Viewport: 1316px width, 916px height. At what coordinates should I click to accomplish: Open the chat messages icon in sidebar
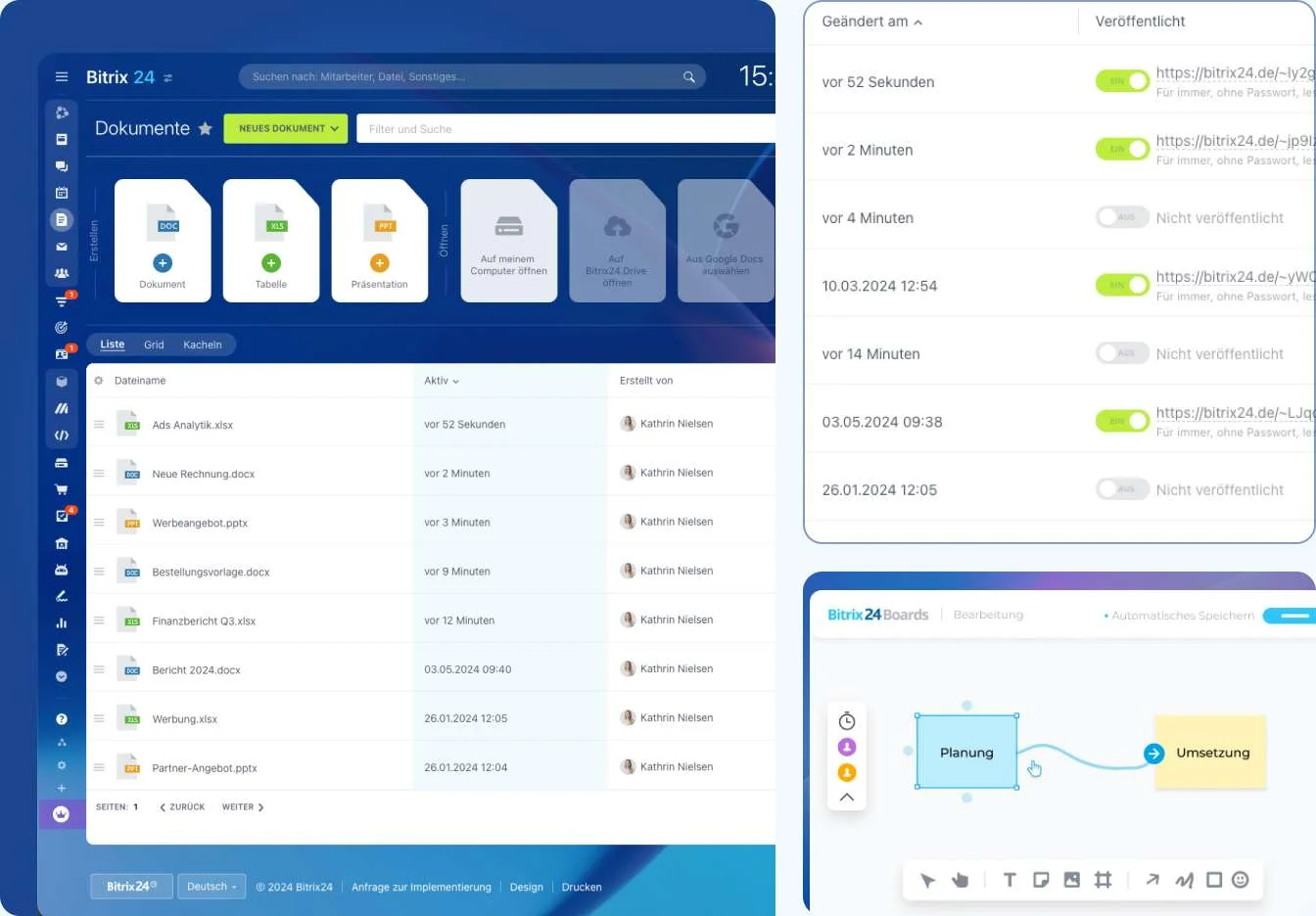pyautogui.click(x=62, y=166)
